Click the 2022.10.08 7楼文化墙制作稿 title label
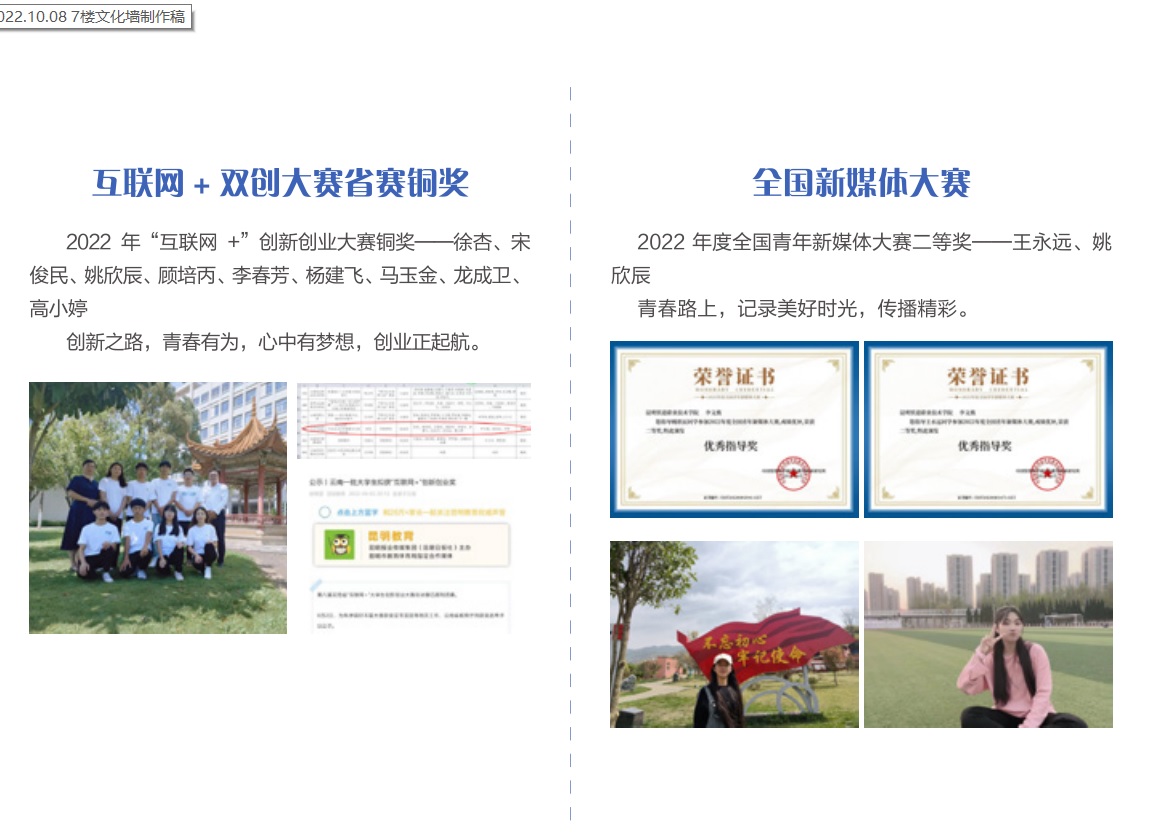Screen dimensions: 1152x837 tap(93, 17)
